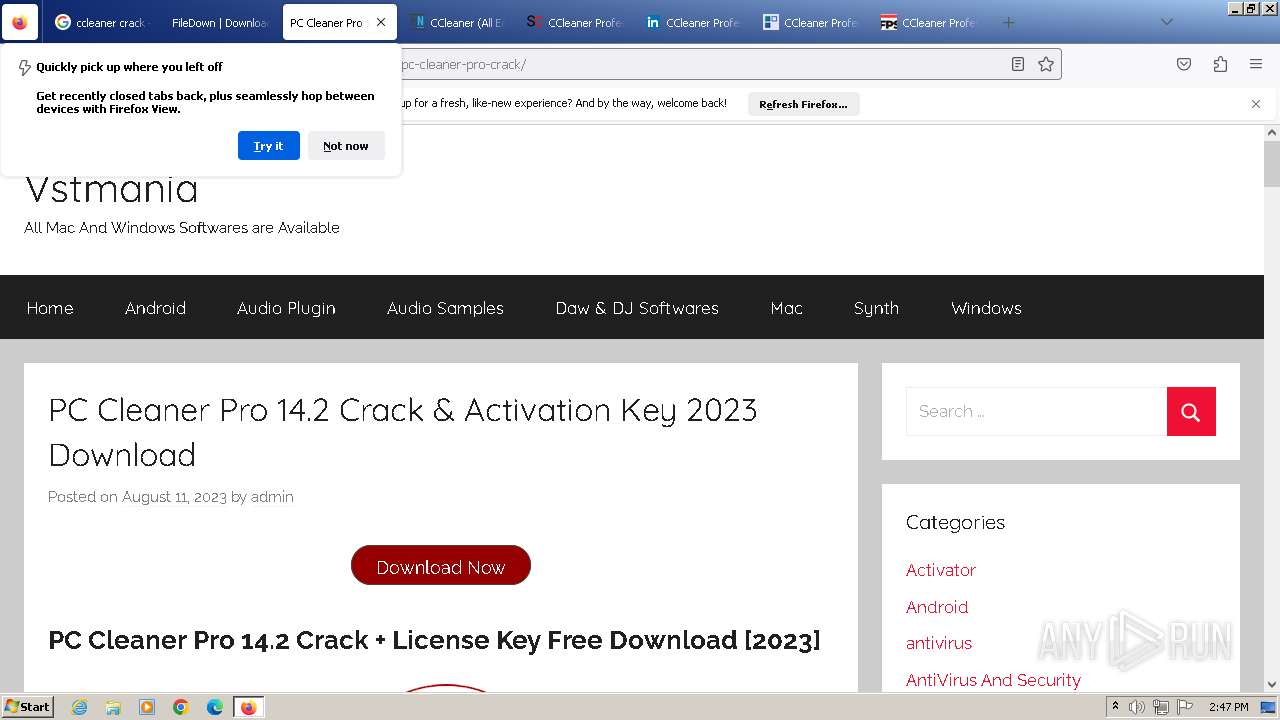Launch Internet Explorer from the taskbar

(80, 707)
